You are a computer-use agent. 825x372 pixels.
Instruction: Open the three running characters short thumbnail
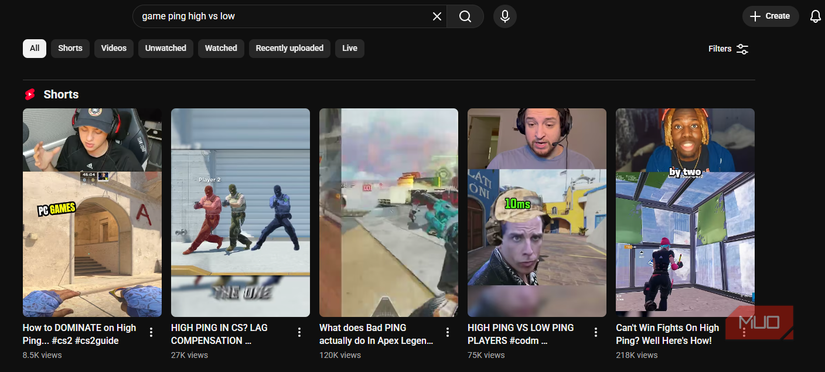tap(240, 213)
